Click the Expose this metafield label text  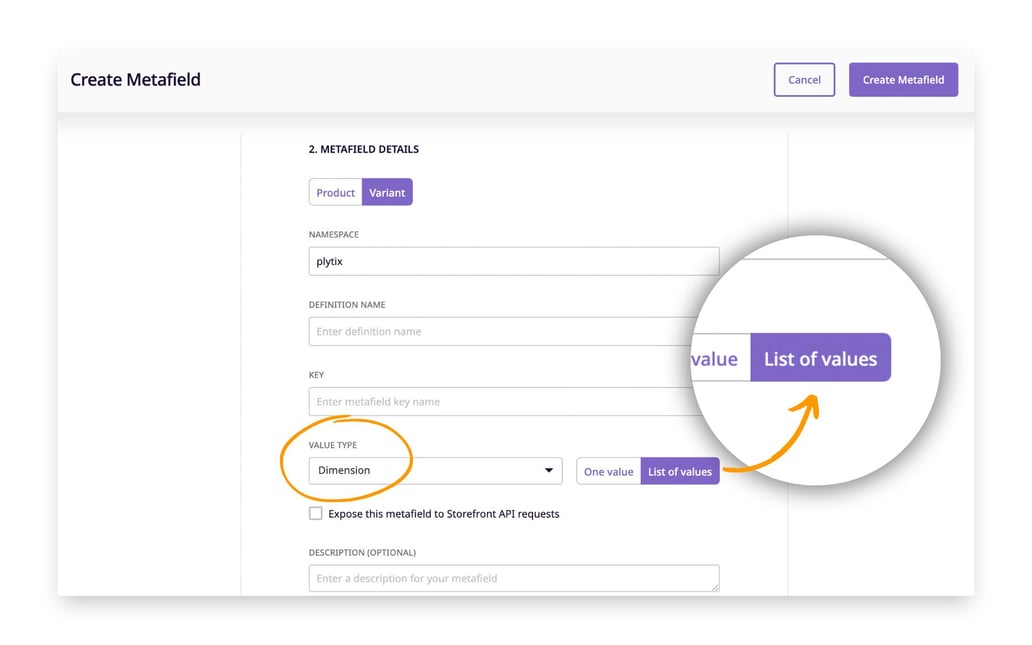click(x=444, y=514)
